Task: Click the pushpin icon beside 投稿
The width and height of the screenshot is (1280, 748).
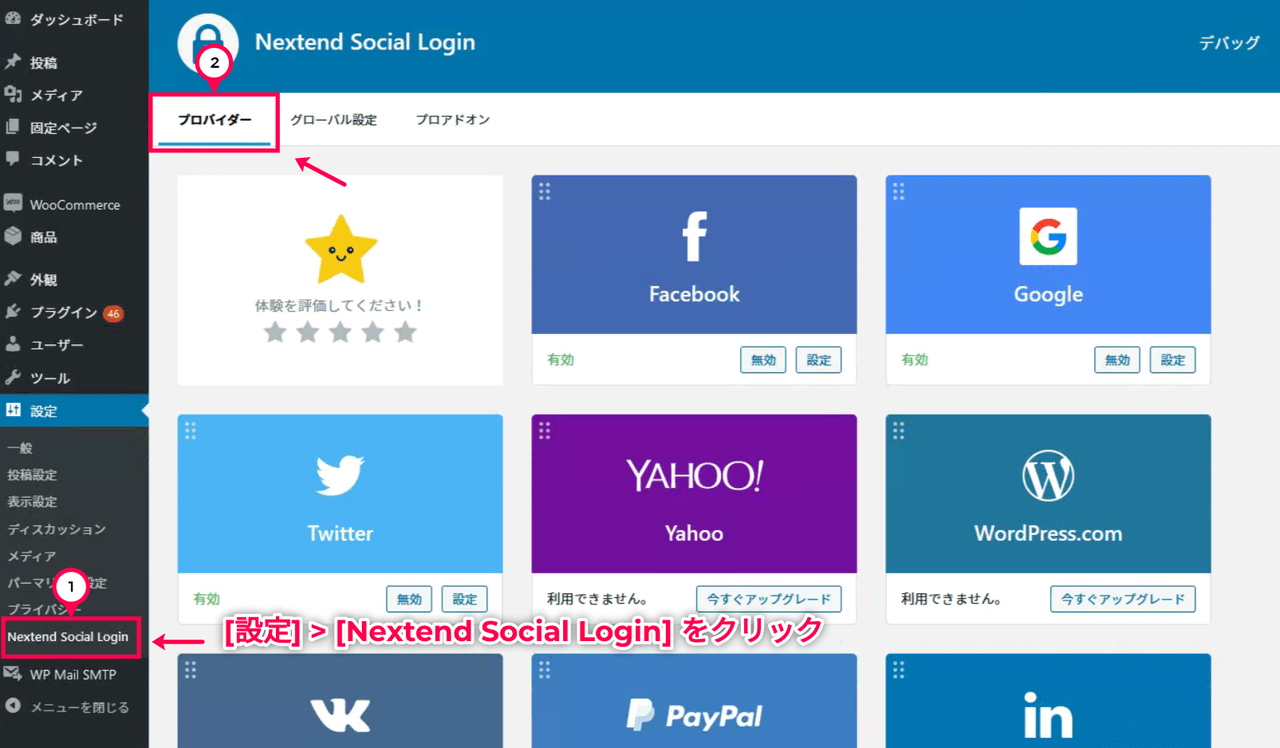Action: tap(13, 62)
